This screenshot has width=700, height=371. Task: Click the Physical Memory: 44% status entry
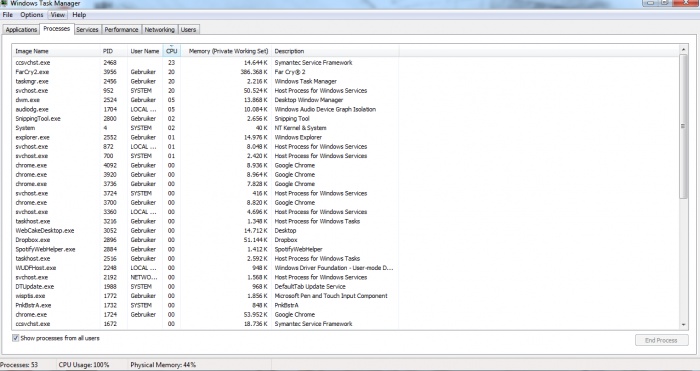pyautogui.click(x=163, y=365)
